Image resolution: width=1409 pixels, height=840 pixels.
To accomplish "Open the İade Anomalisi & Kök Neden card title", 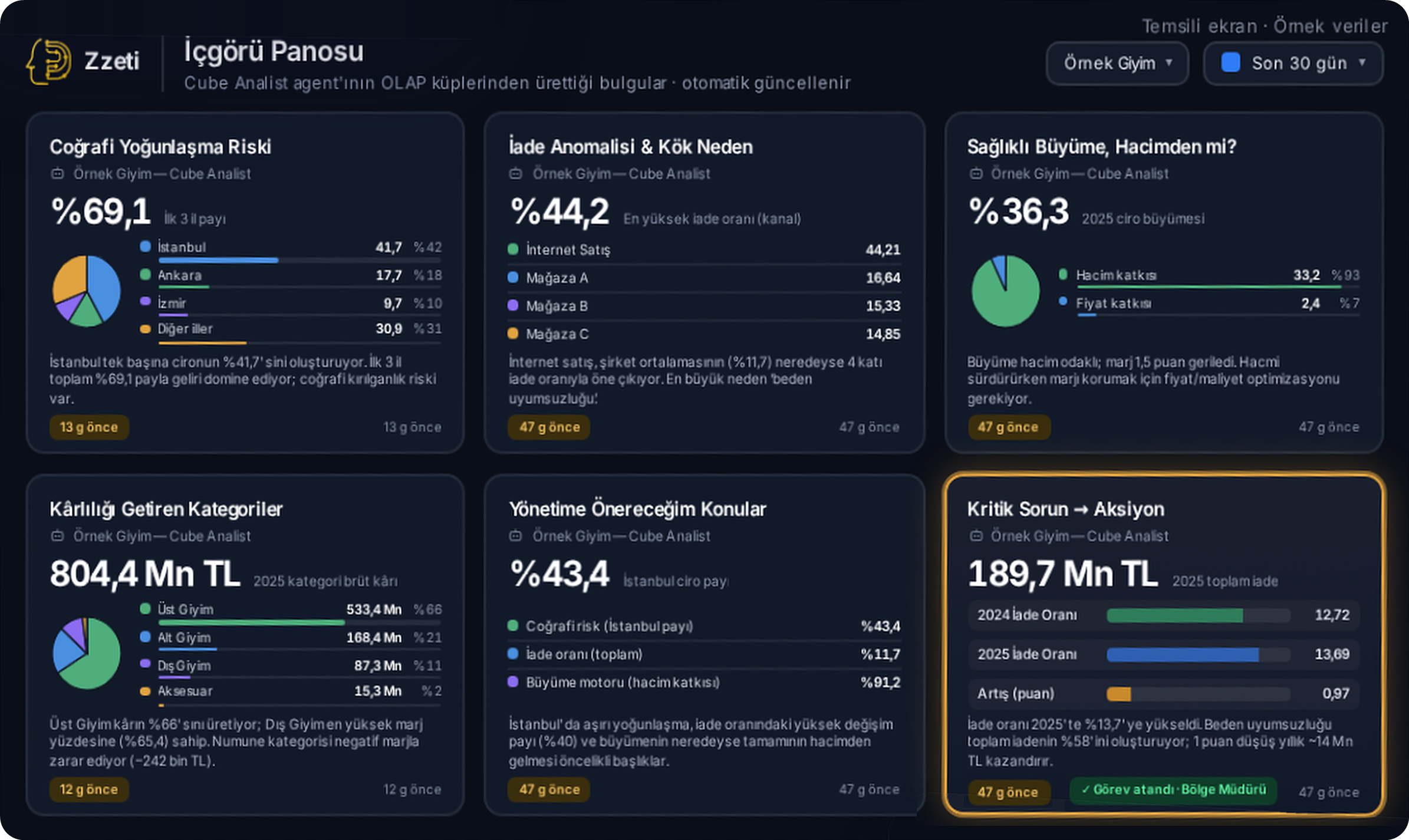I will [x=631, y=147].
